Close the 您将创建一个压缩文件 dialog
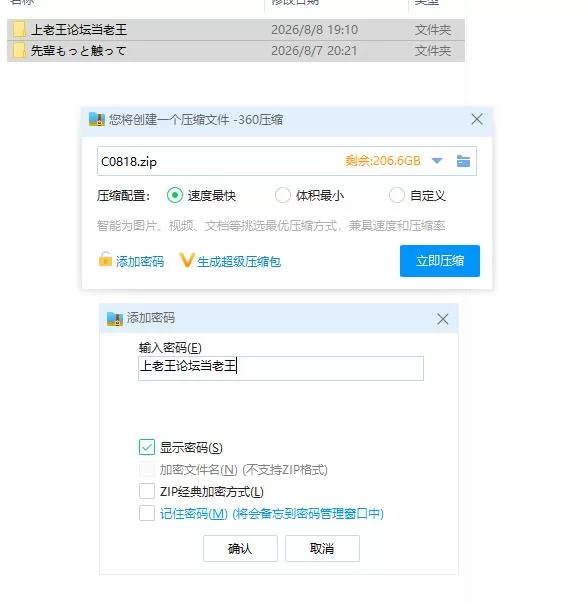The height and width of the screenshot is (604, 588). point(477,119)
